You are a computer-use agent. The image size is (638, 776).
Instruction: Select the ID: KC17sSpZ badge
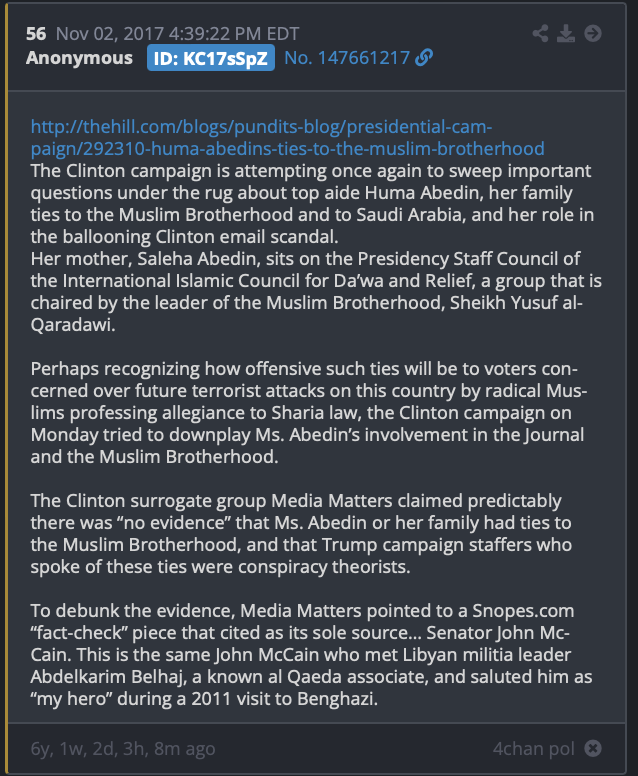tap(211, 58)
